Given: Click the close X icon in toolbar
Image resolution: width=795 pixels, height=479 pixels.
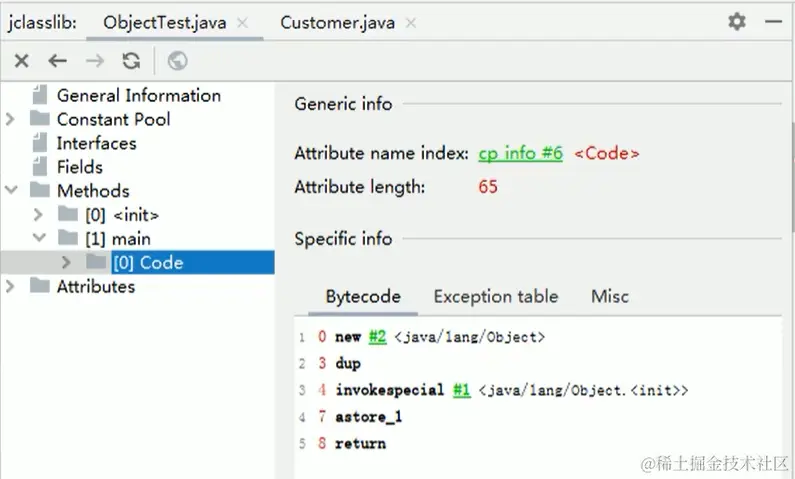Looking at the screenshot, I should coord(21,61).
